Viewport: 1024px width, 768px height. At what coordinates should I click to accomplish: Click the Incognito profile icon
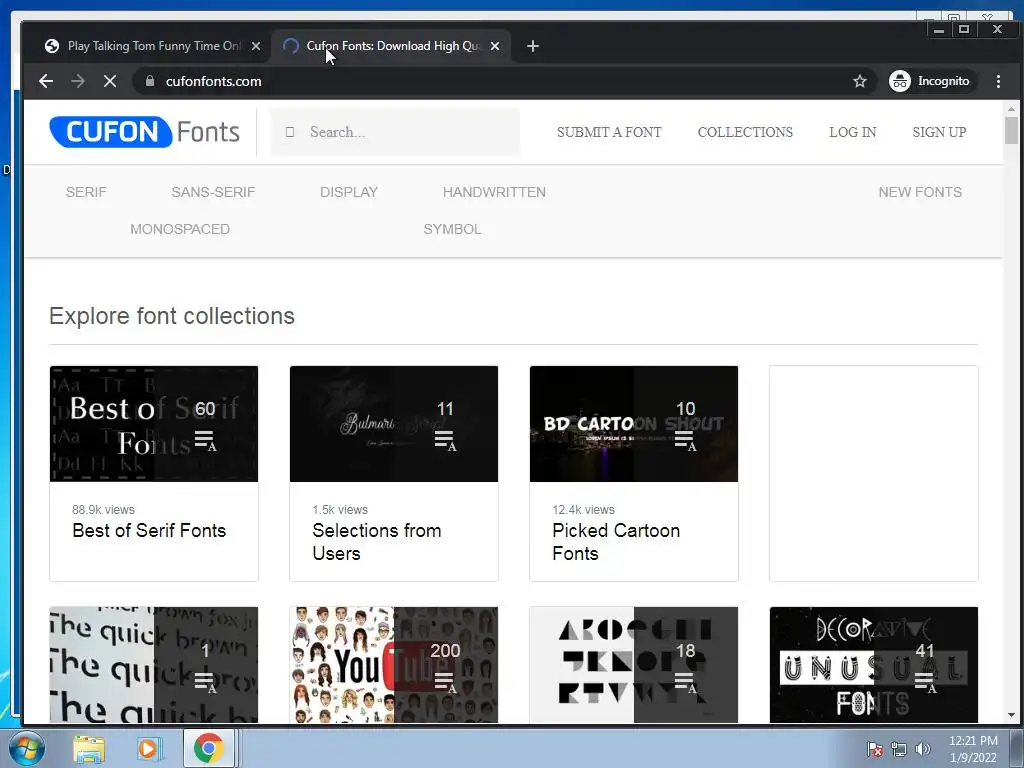coord(899,81)
